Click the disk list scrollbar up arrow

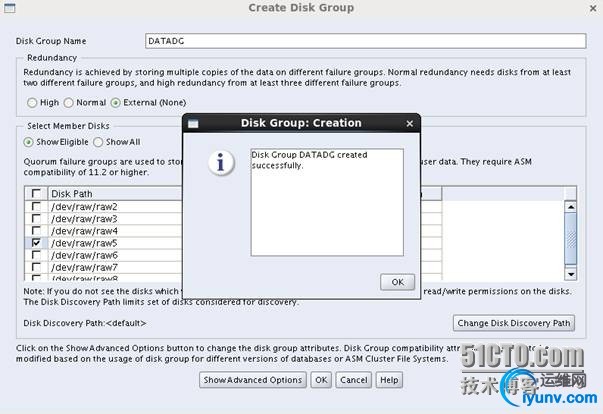[571, 207]
